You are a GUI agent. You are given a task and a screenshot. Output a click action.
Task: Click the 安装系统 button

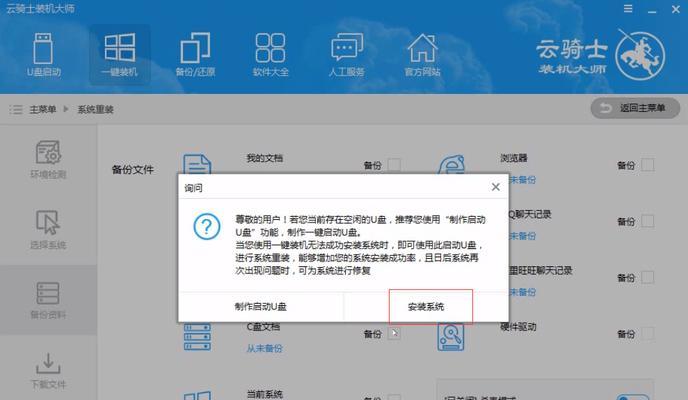tap(426, 307)
